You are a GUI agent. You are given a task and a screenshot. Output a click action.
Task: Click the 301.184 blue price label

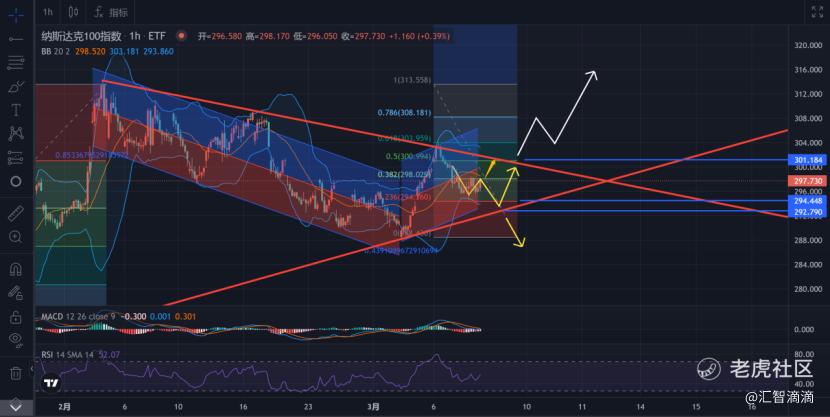(x=808, y=160)
